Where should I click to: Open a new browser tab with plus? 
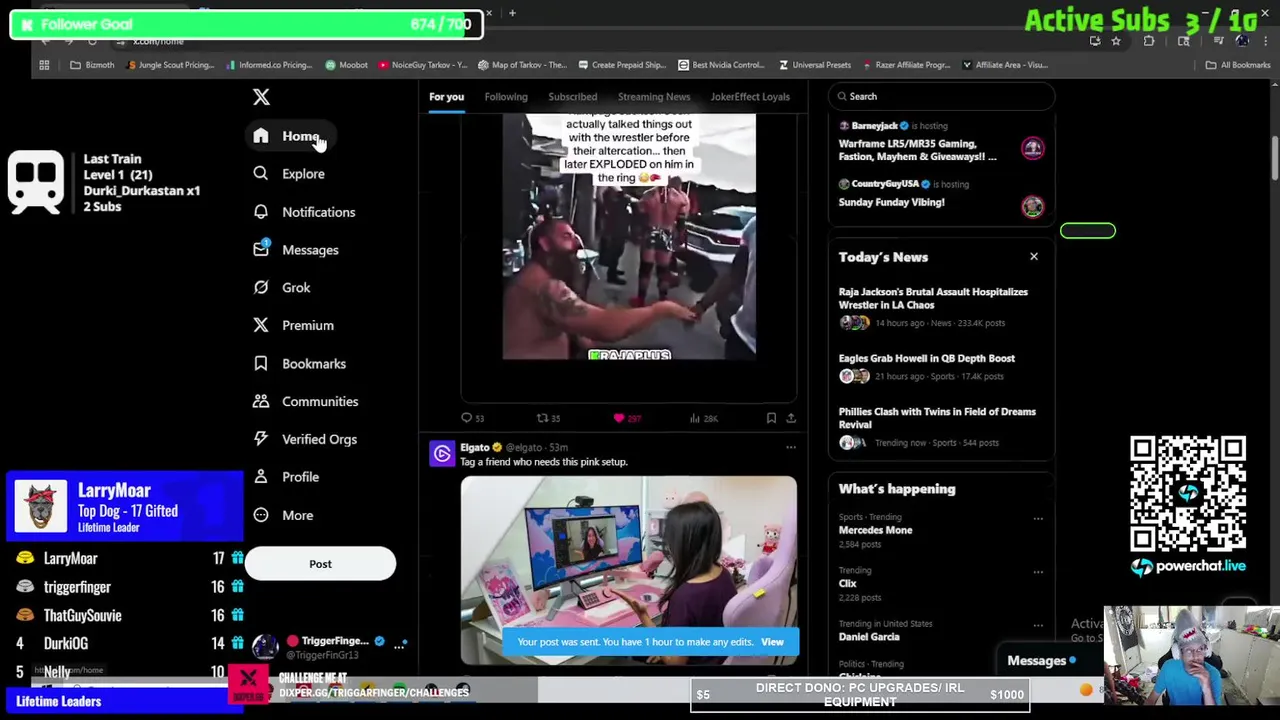[512, 13]
